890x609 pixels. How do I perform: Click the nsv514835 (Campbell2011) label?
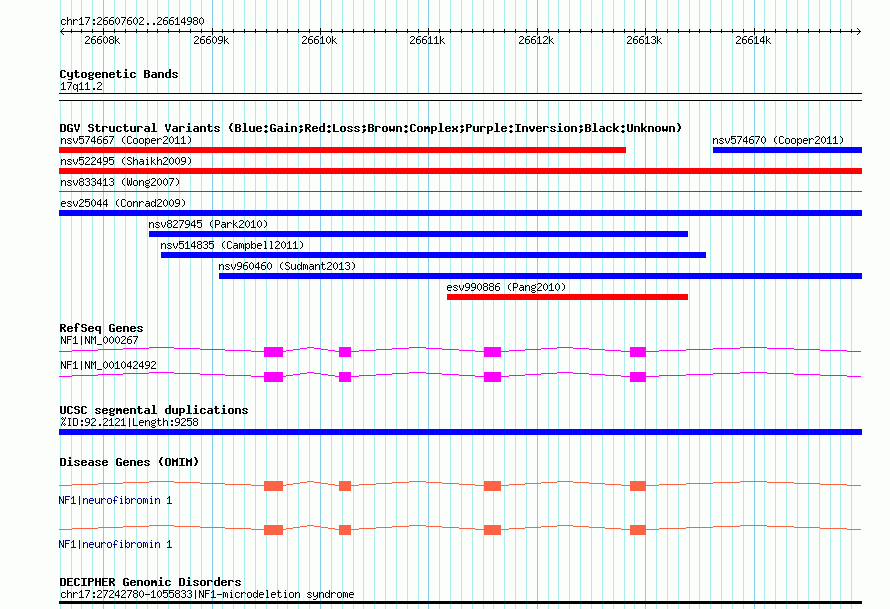tap(232, 245)
